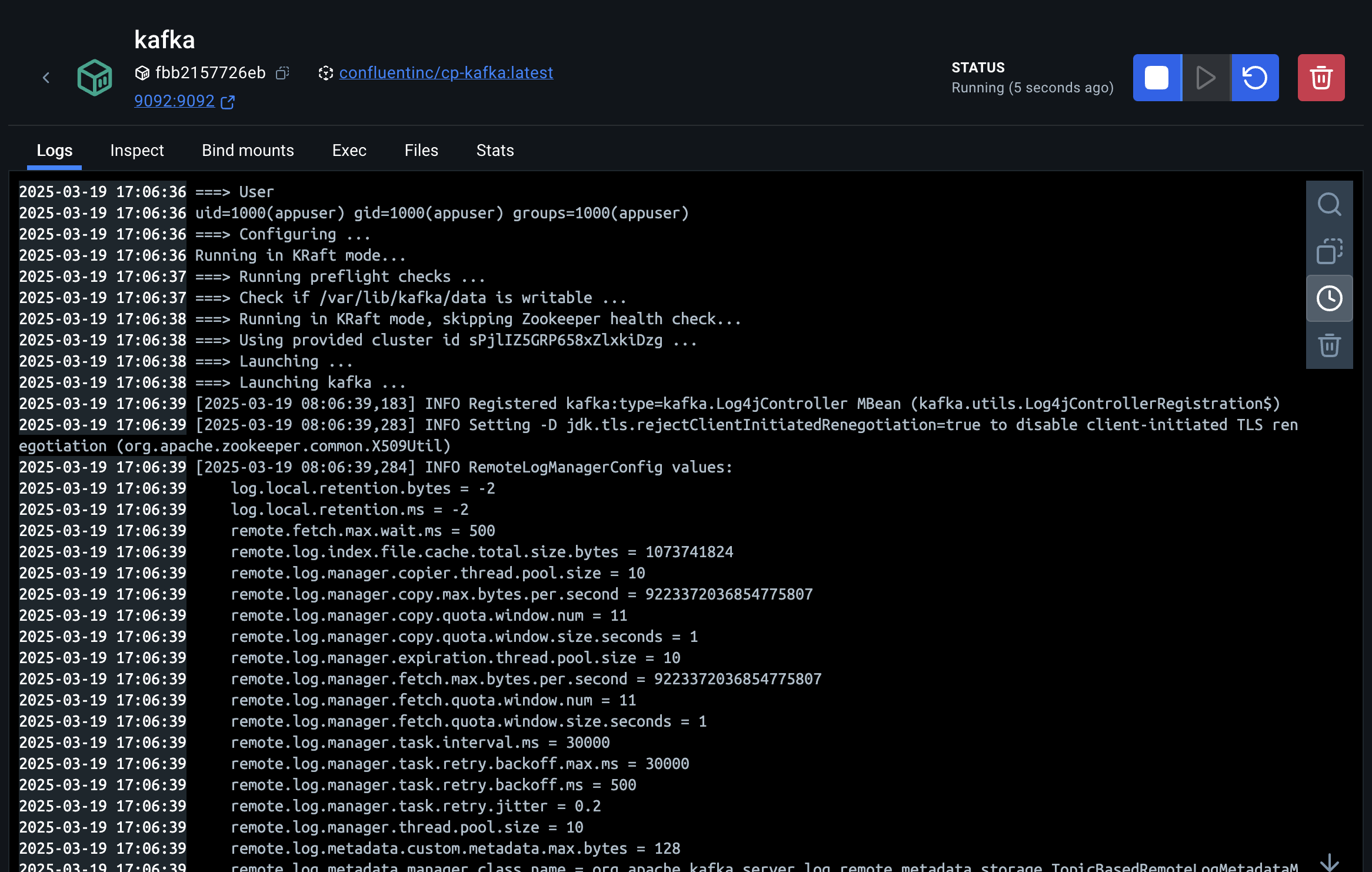Click 'log.local.retention.bytes = -2' line
Viewport: 1372px width, 872px height.
click(363, 488)
